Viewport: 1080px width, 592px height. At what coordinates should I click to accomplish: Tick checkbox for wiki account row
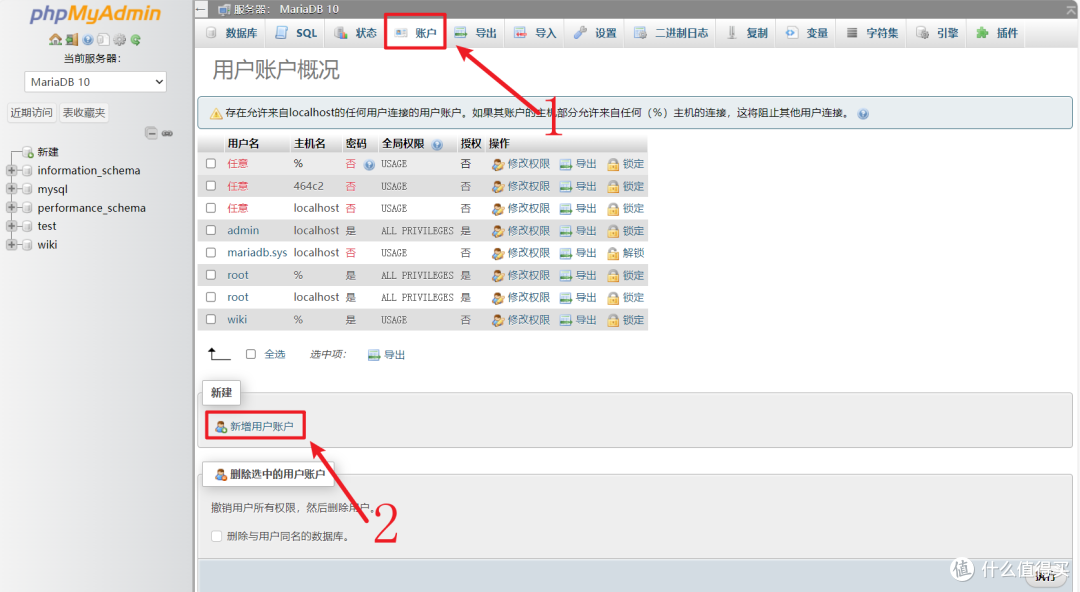[x=211, y=319]
